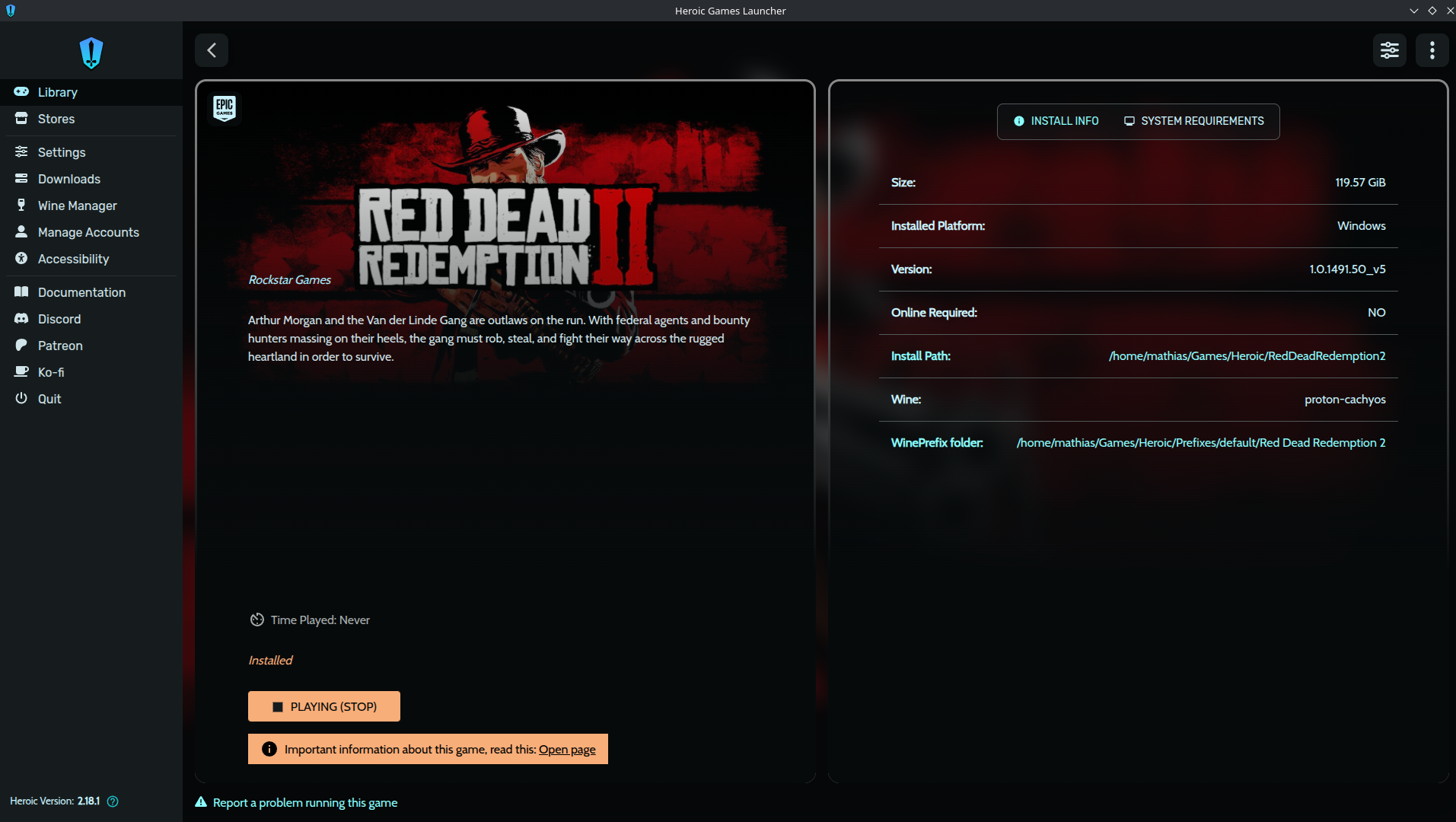Viewport: 1456px width, 822px height.
Task: Click the info icon in the orange notice
Action: click(269, 749)
